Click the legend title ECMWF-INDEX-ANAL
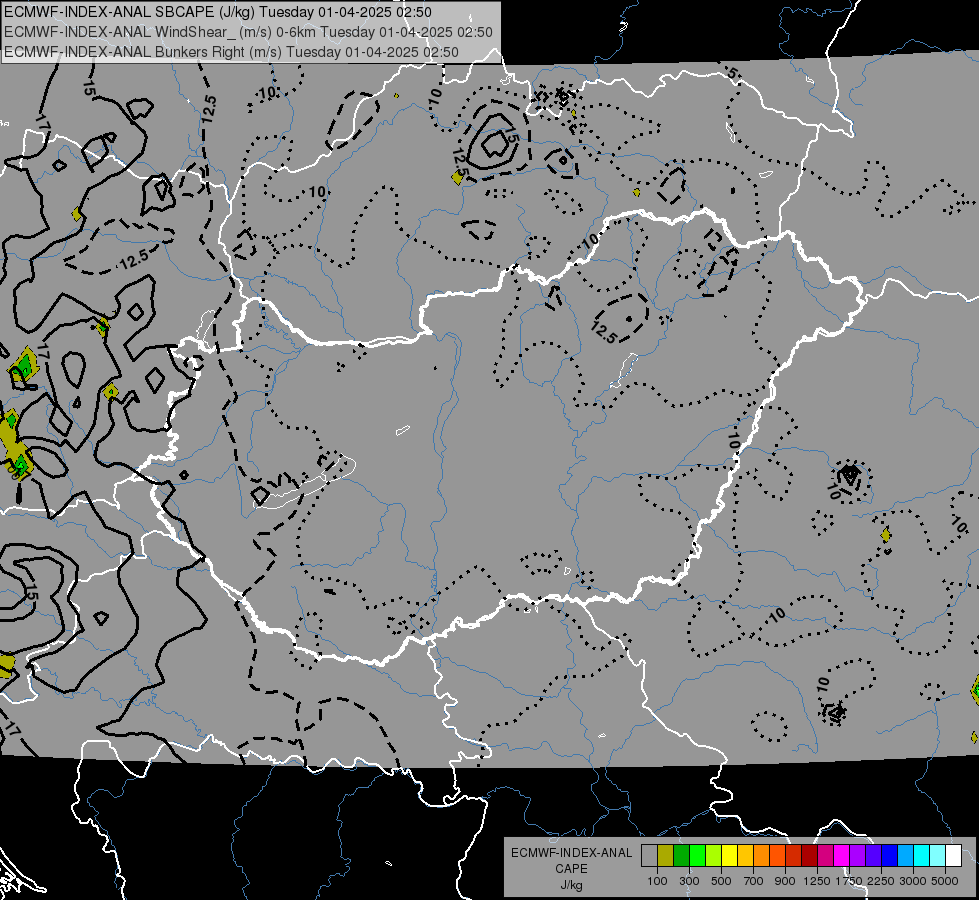The width and height of the screenshot is (979, 900). pos(571,853)
